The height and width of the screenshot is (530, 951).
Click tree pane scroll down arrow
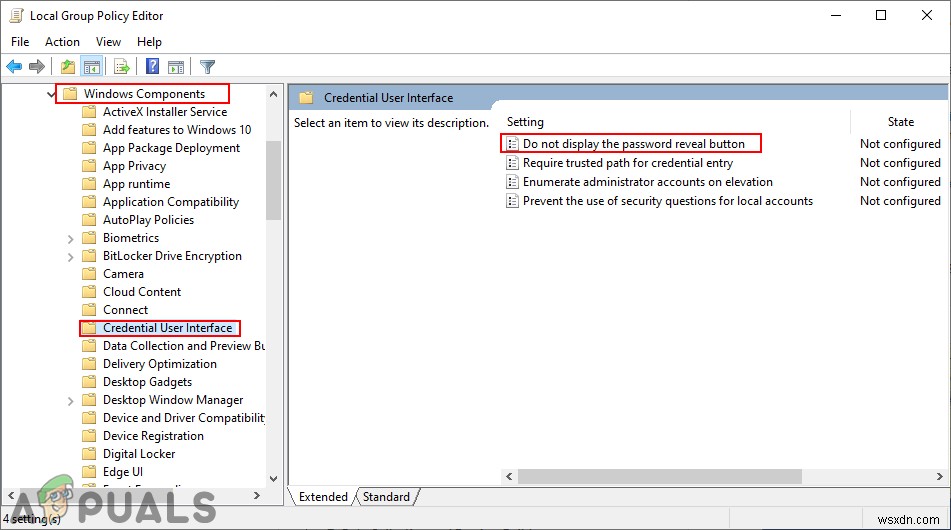[x=274, y=478]
